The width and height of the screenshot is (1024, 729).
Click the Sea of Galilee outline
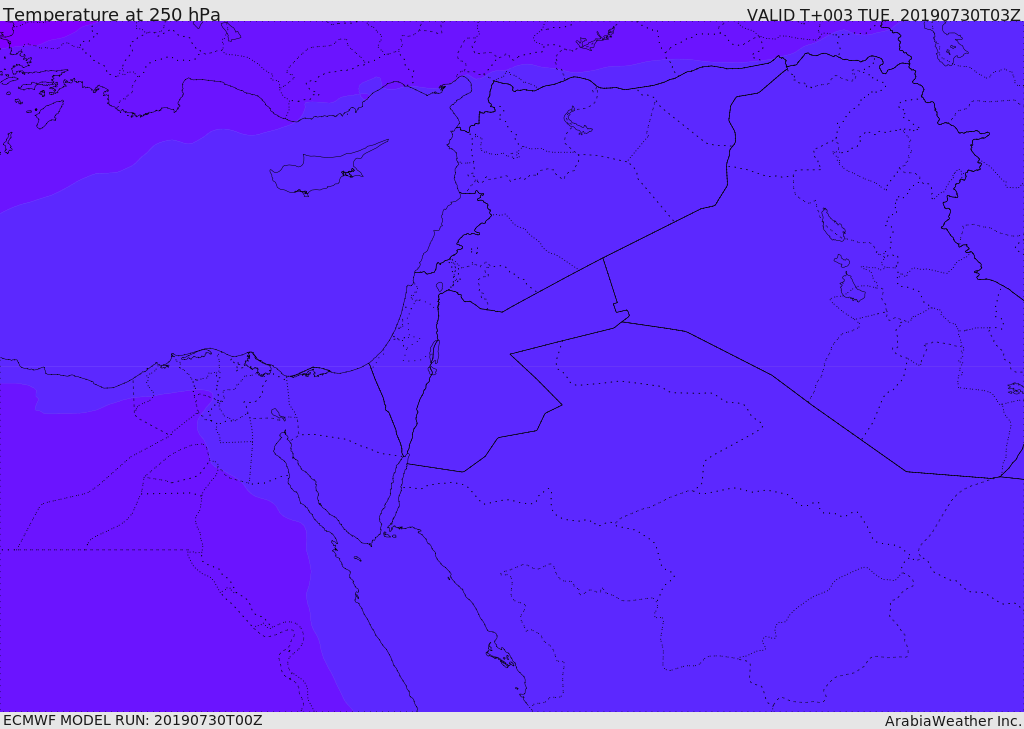pos(440,286)
